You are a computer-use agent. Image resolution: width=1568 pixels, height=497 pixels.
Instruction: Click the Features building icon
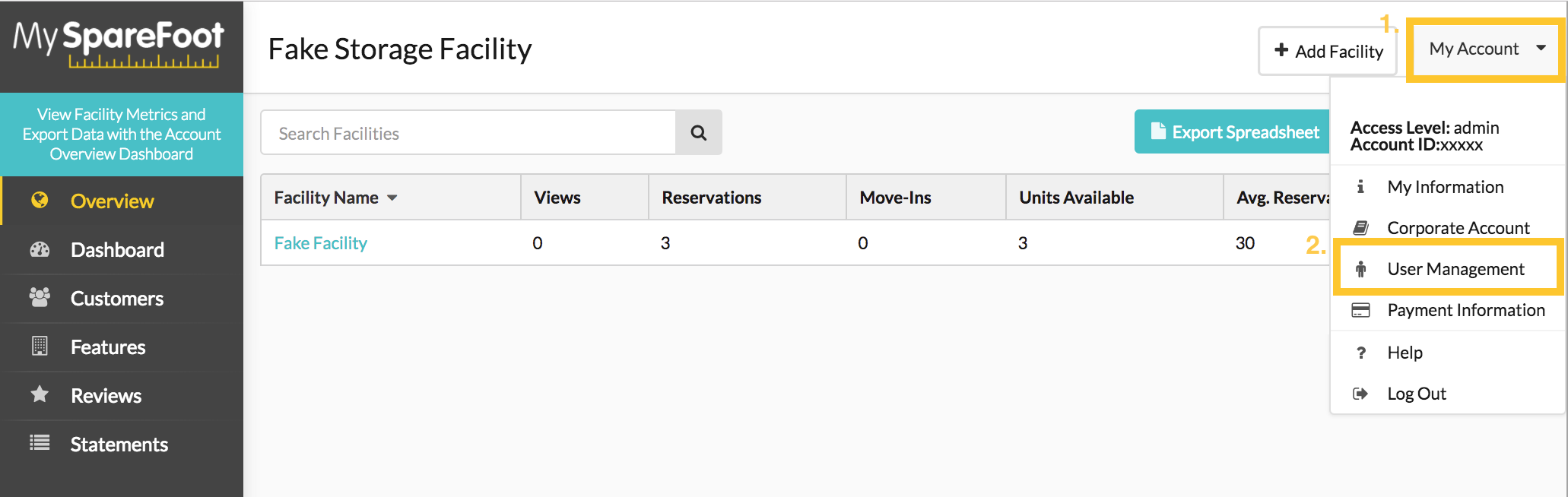pos(40,346)
